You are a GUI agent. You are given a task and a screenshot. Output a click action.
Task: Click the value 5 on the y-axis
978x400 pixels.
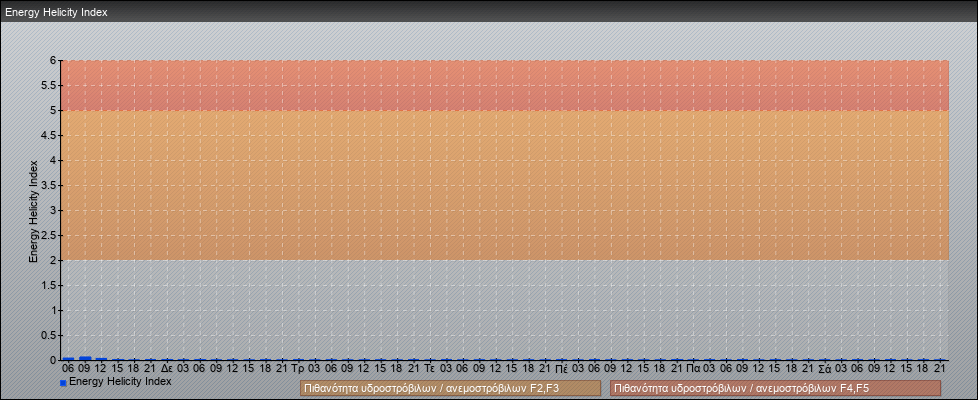click(53, 110)
